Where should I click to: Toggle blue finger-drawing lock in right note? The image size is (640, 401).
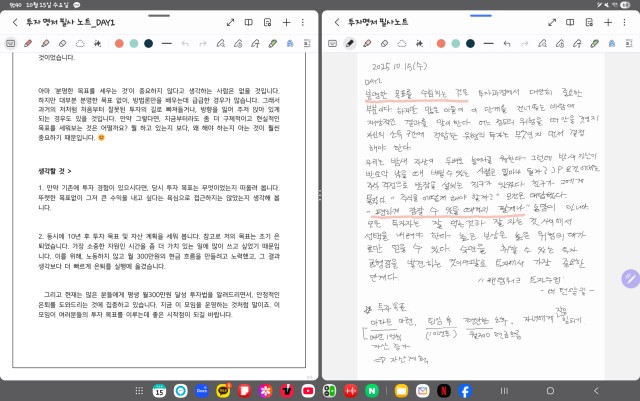click(x=612, y=43)
